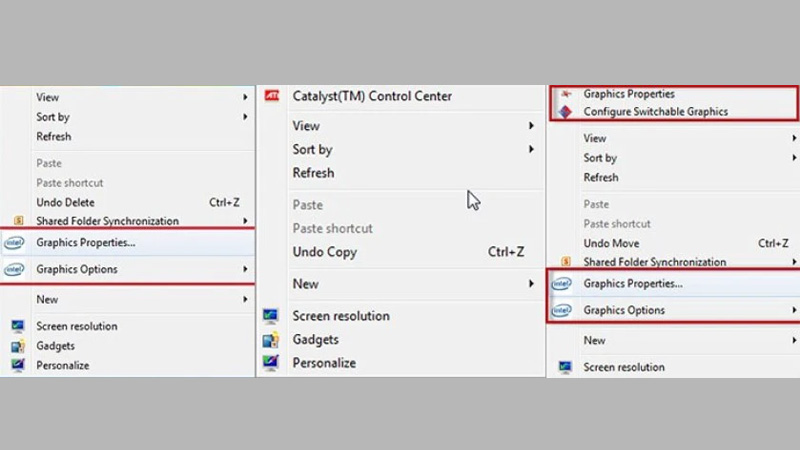Select the Undo Delete menu entry

[x=65, y=202]
